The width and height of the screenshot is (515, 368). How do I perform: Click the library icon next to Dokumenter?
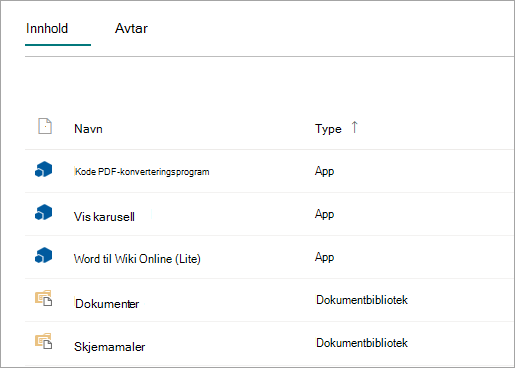(x=44, y=298)
